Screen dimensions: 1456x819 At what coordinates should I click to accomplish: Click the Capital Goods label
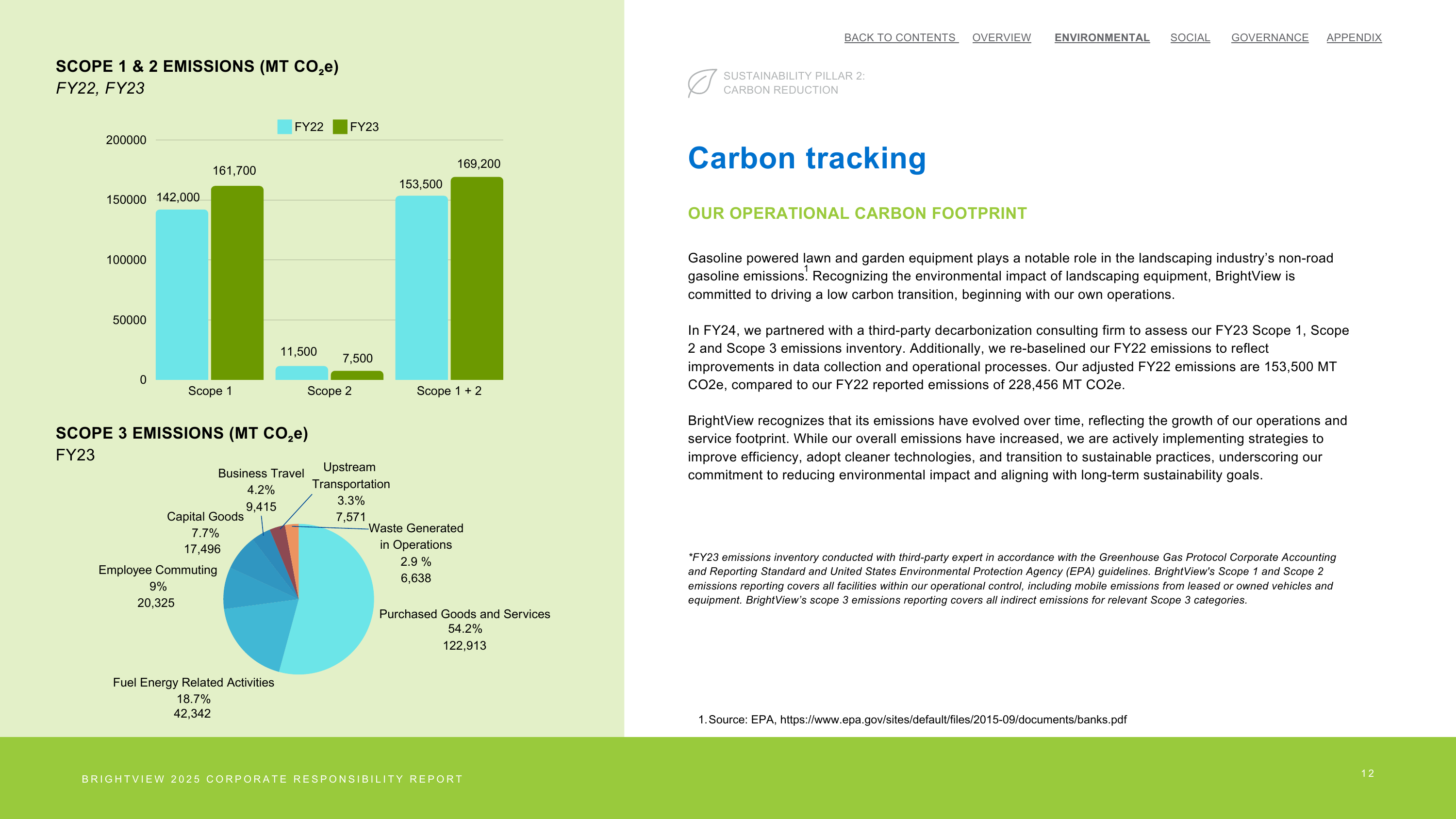pos(205,517)
